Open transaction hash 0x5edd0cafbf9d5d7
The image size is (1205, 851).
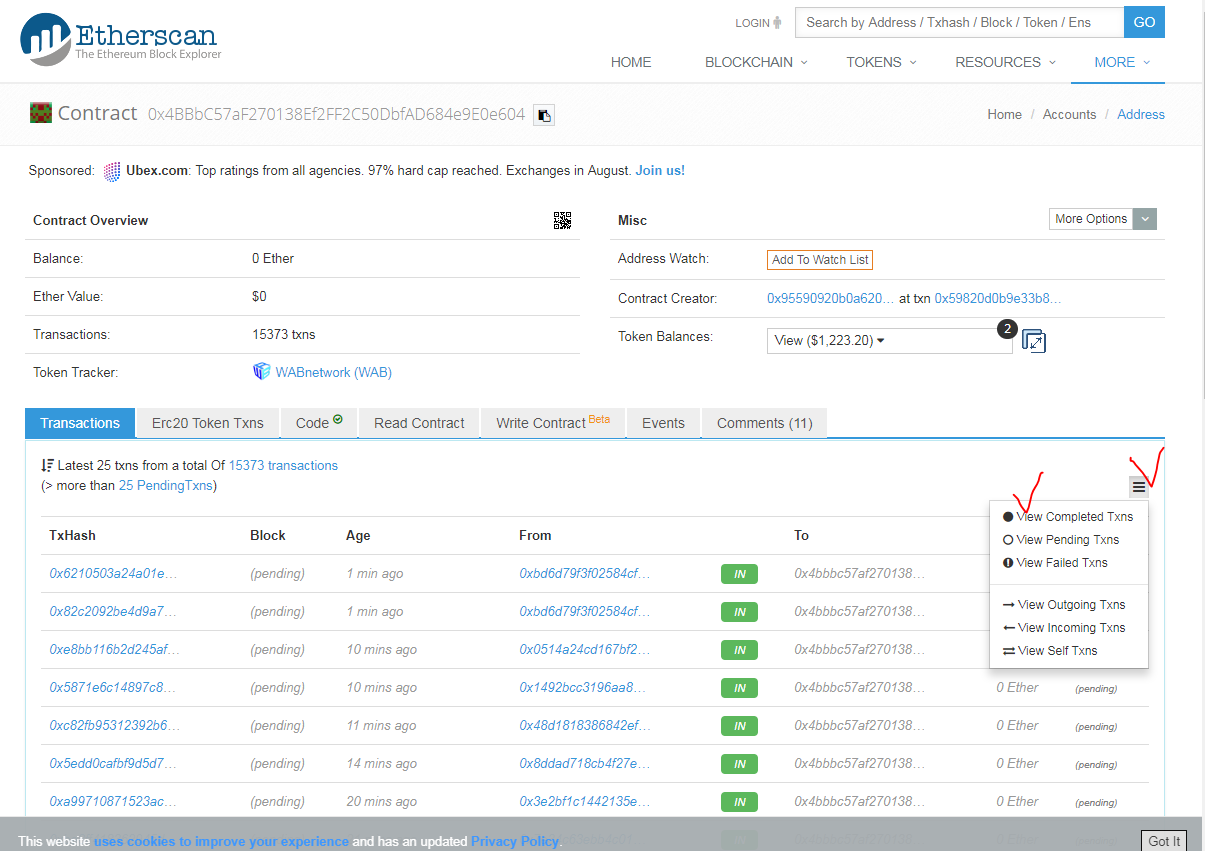113,763
